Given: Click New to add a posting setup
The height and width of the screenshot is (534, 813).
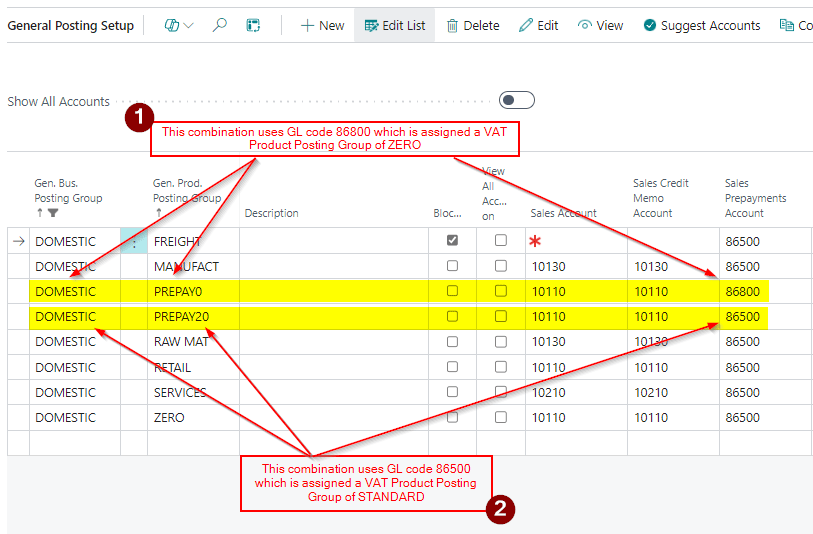Looking at the screenshot, I should 322,25.
